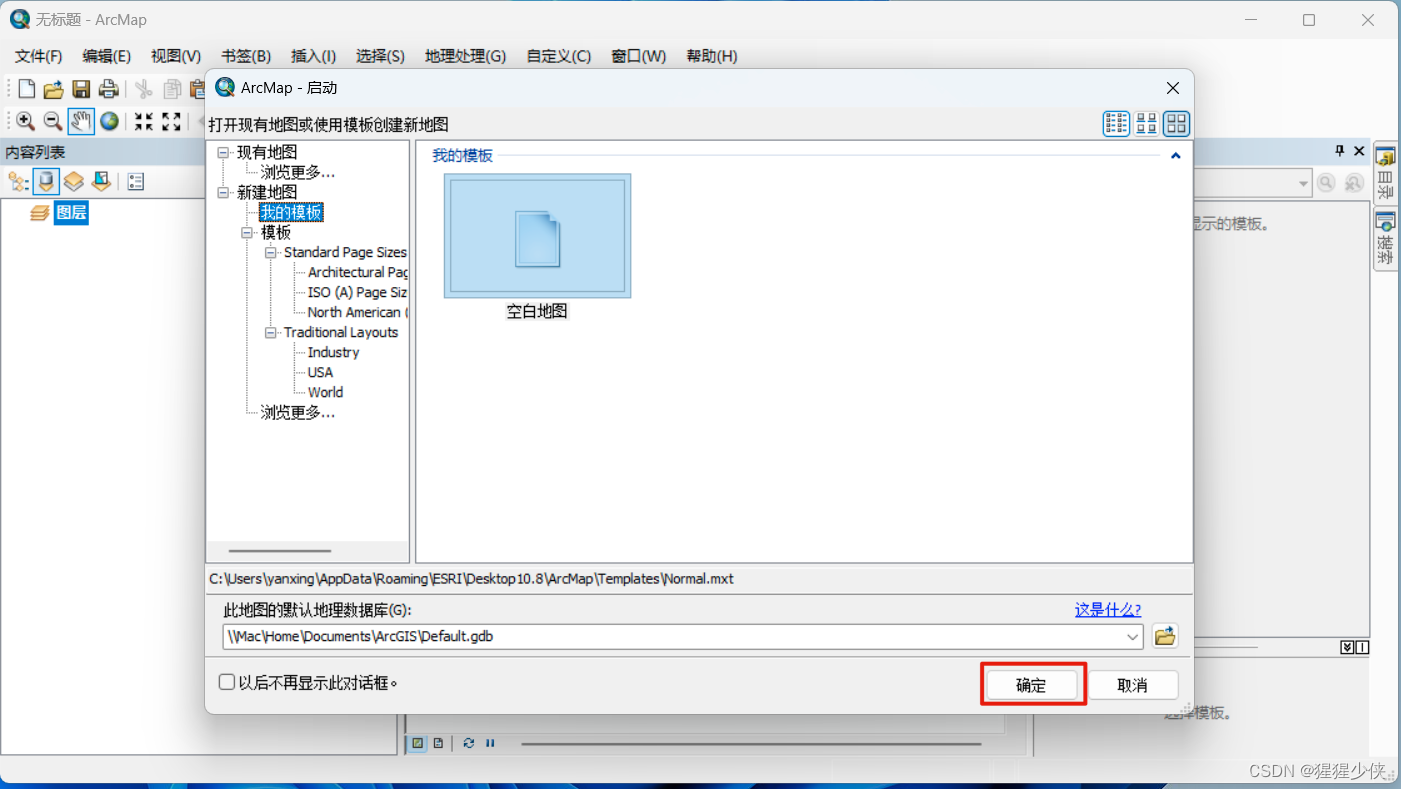
Task: Select the Industry tree item
Action: tap(333, 353)
